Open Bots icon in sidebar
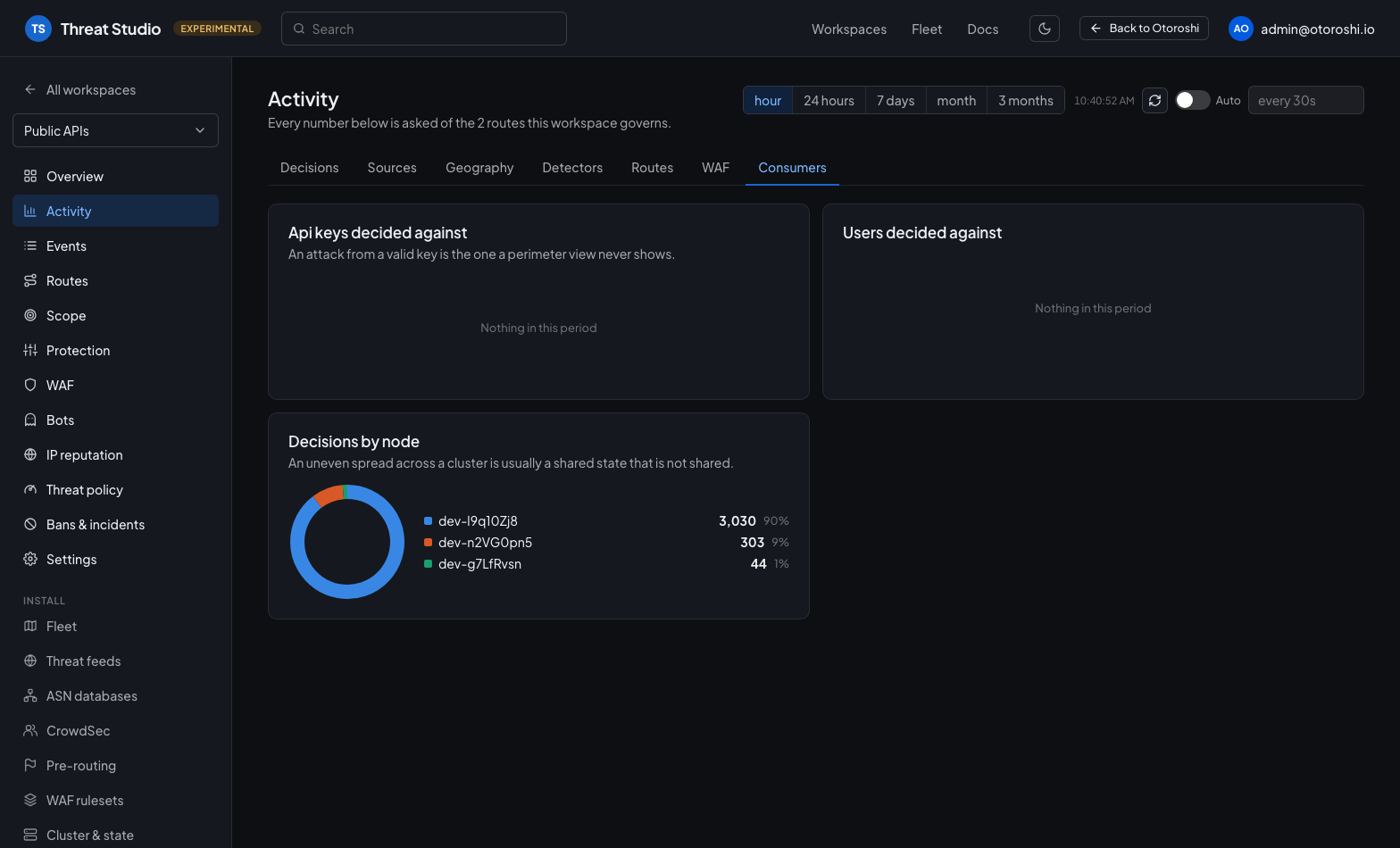 tap(30, 420)
